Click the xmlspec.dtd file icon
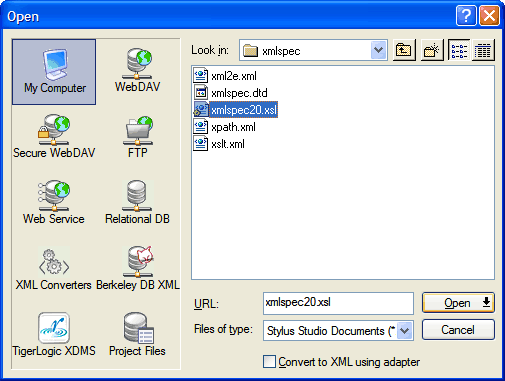 coord(201,93)
